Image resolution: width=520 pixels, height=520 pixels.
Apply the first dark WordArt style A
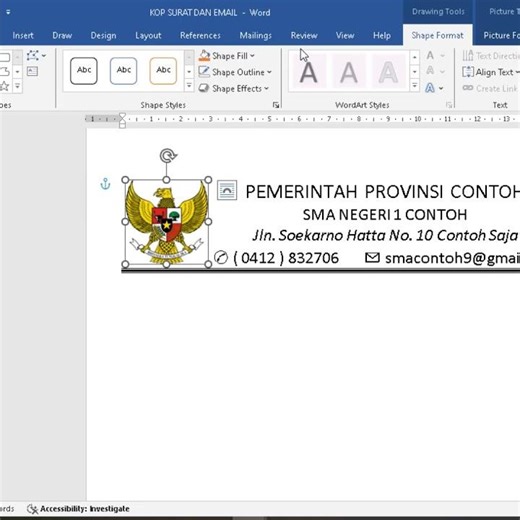coord(308,72)
